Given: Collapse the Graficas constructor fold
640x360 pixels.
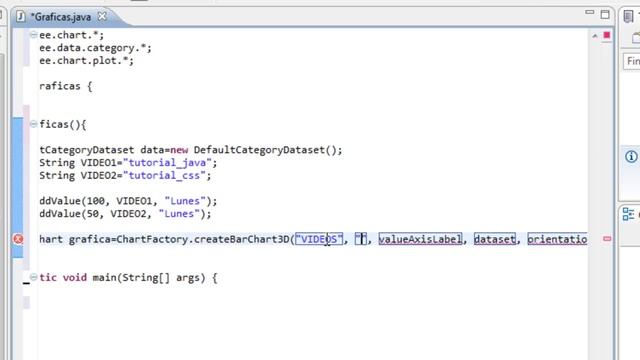Looking at the screenshot, I should [34, 124].
